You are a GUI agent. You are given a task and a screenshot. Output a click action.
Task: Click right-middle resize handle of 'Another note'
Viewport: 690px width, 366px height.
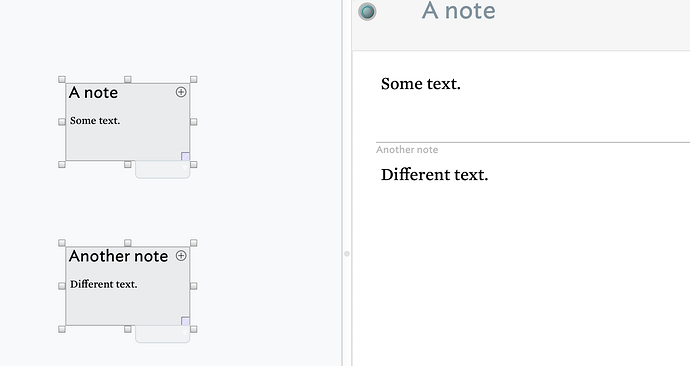[x=194, y=286]
